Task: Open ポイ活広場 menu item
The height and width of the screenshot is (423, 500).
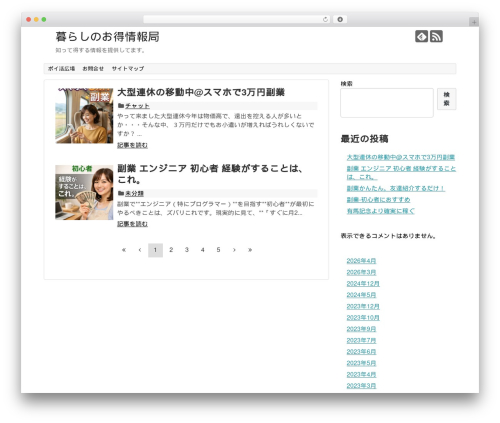Action: pyautogui.click(x=61, y=68)
